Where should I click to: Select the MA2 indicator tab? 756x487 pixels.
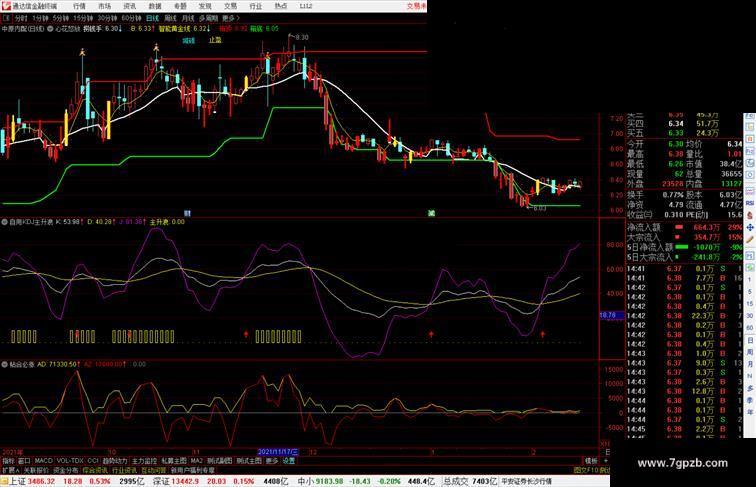click(x=197, y=461)
